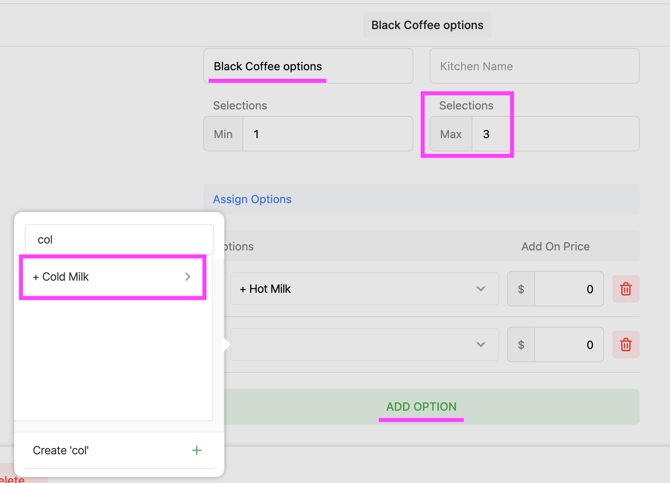Click the green plus icon beside Create 'col'
Image resolution: width=670 pixels, height=483 pixels.
197,450
